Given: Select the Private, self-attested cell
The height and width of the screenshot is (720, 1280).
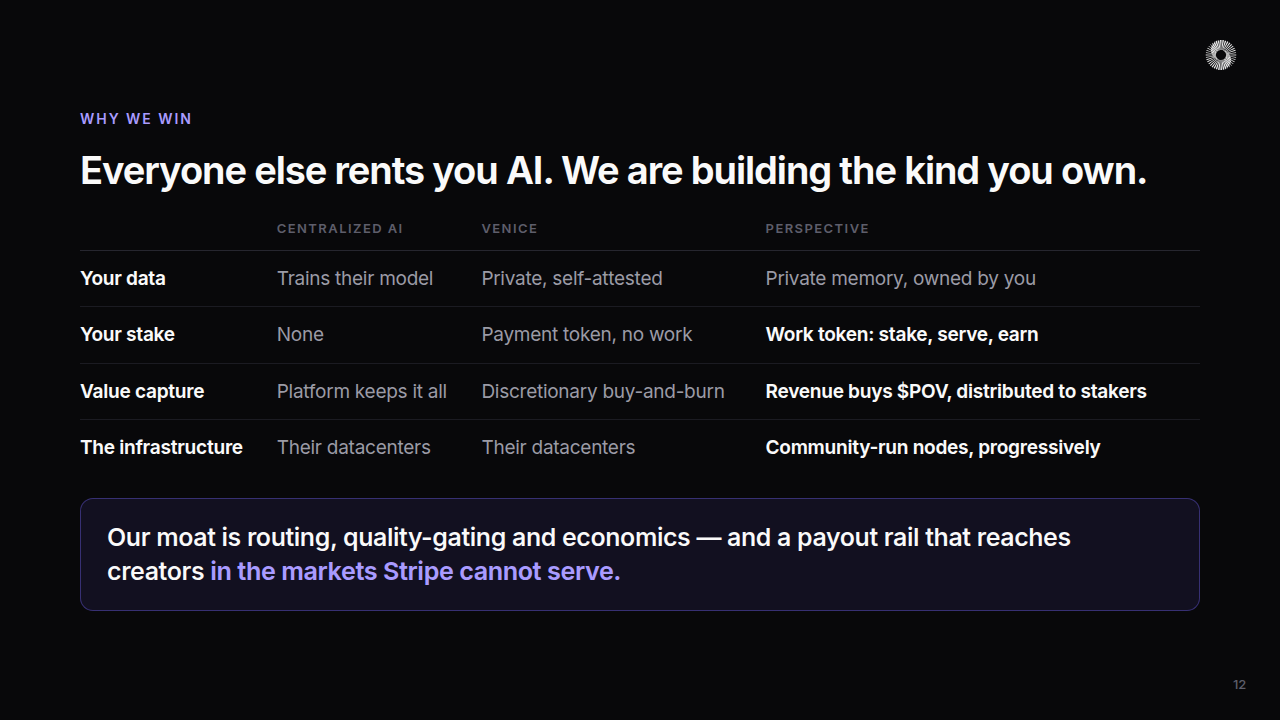Looking at the screenshot, I should [x=572, y=279].
